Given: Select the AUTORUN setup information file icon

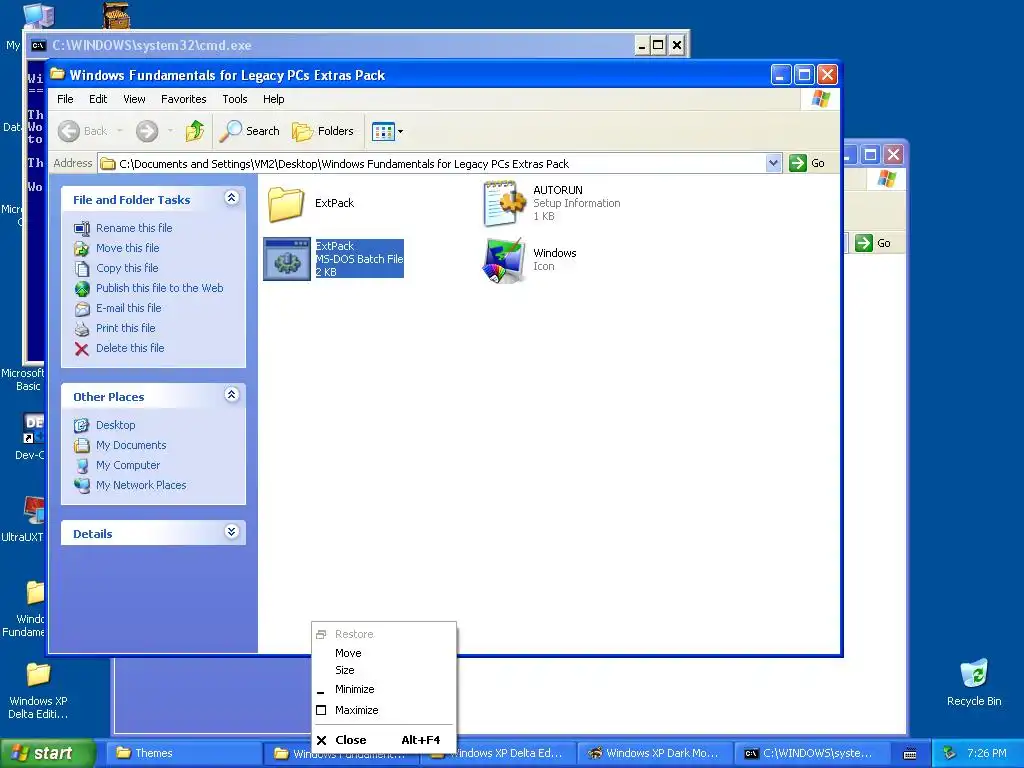Looking at the screenshot, I should point(504,204).
